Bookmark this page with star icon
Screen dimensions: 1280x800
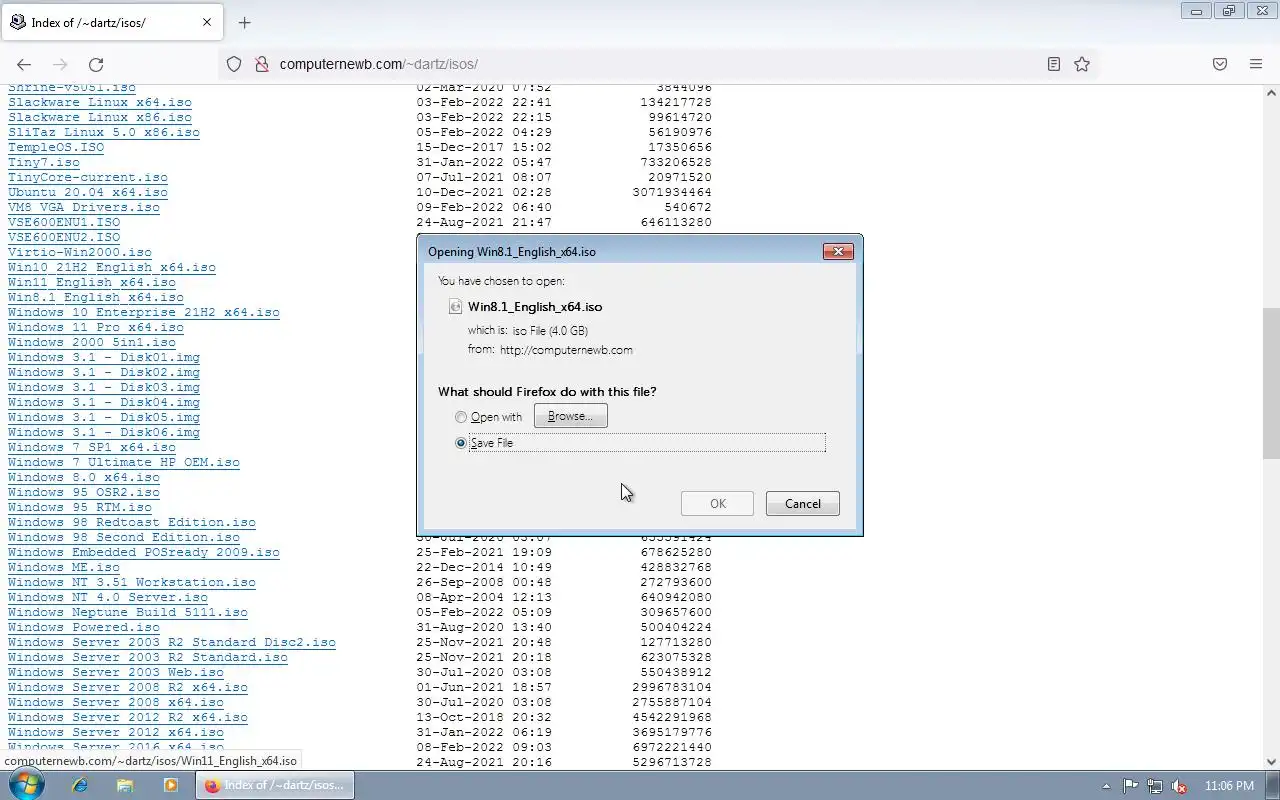click(1082, 64)
